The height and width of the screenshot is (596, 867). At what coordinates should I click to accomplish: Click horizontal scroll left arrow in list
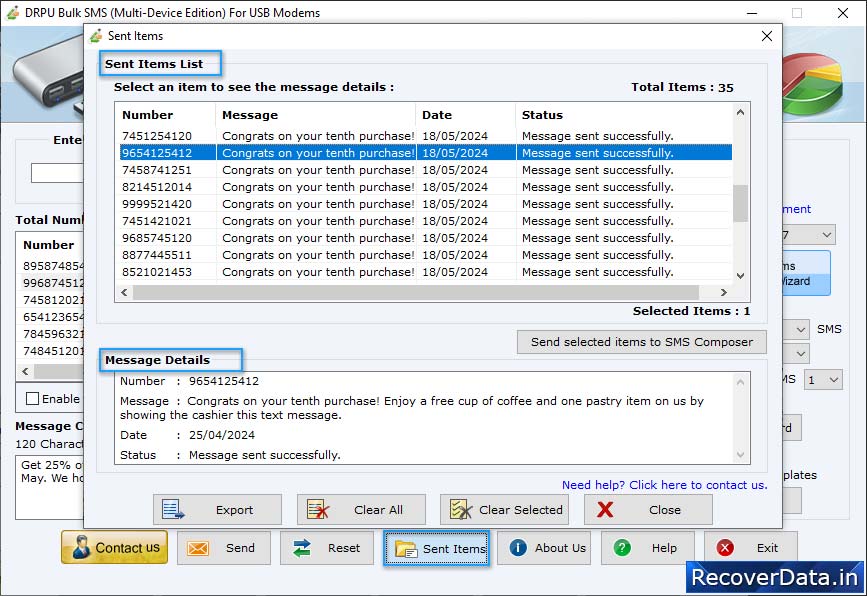tap(124, 292)
